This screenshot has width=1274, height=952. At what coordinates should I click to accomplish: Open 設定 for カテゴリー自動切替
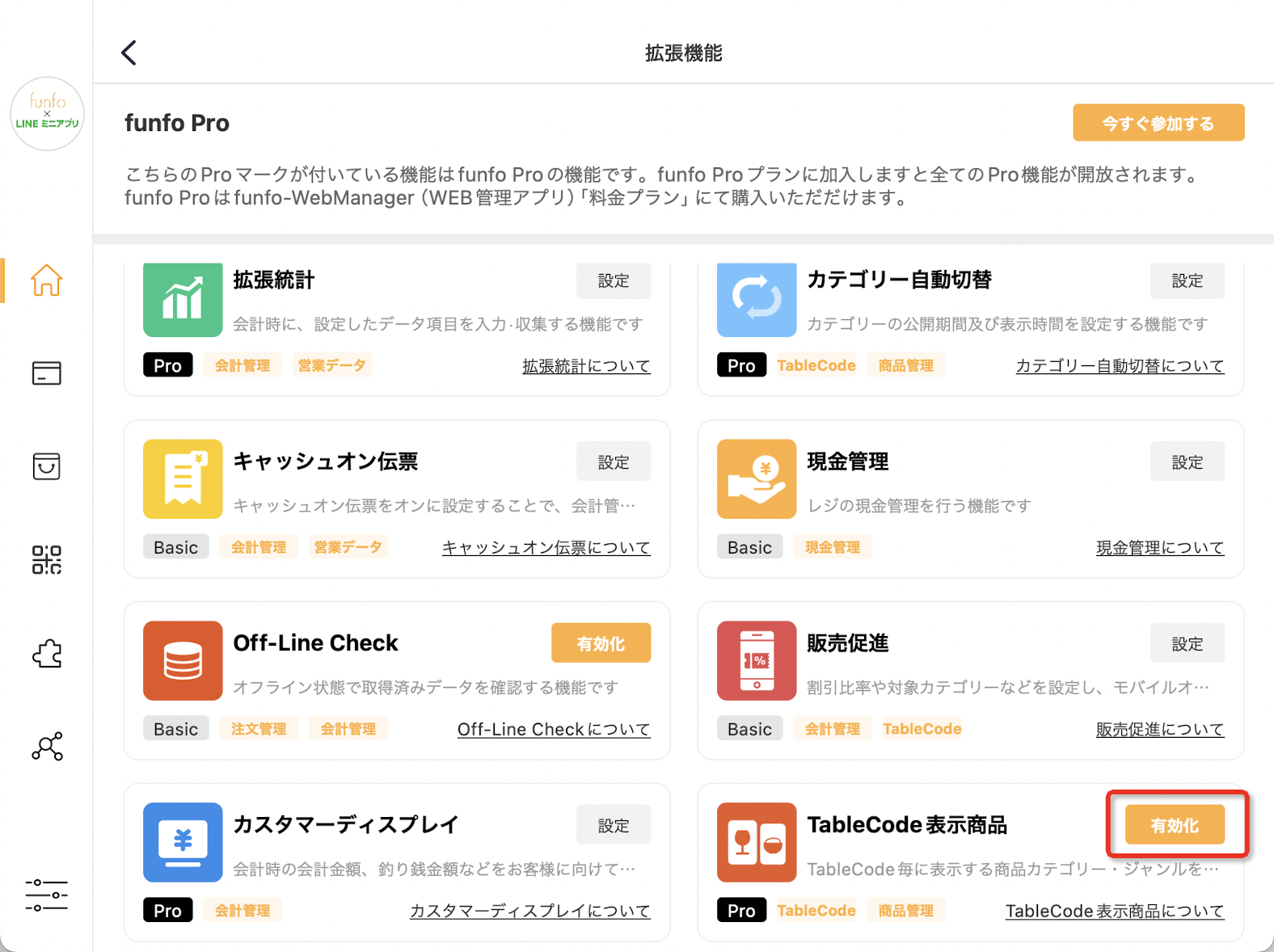[x=1188, y=280]
